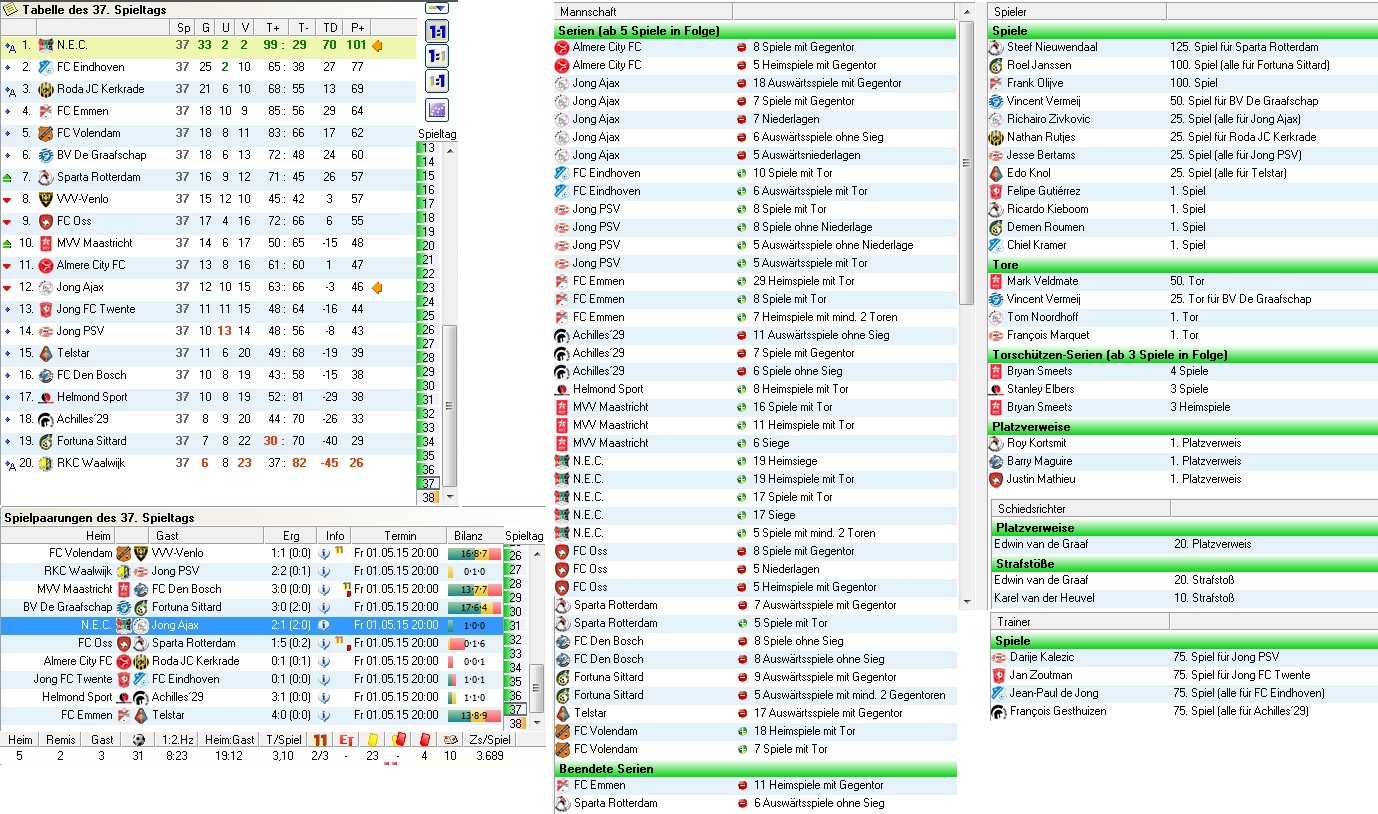Select matchday 31 in fixtures Spieltag list
1378x814 pixels.
tap(514, 626)
